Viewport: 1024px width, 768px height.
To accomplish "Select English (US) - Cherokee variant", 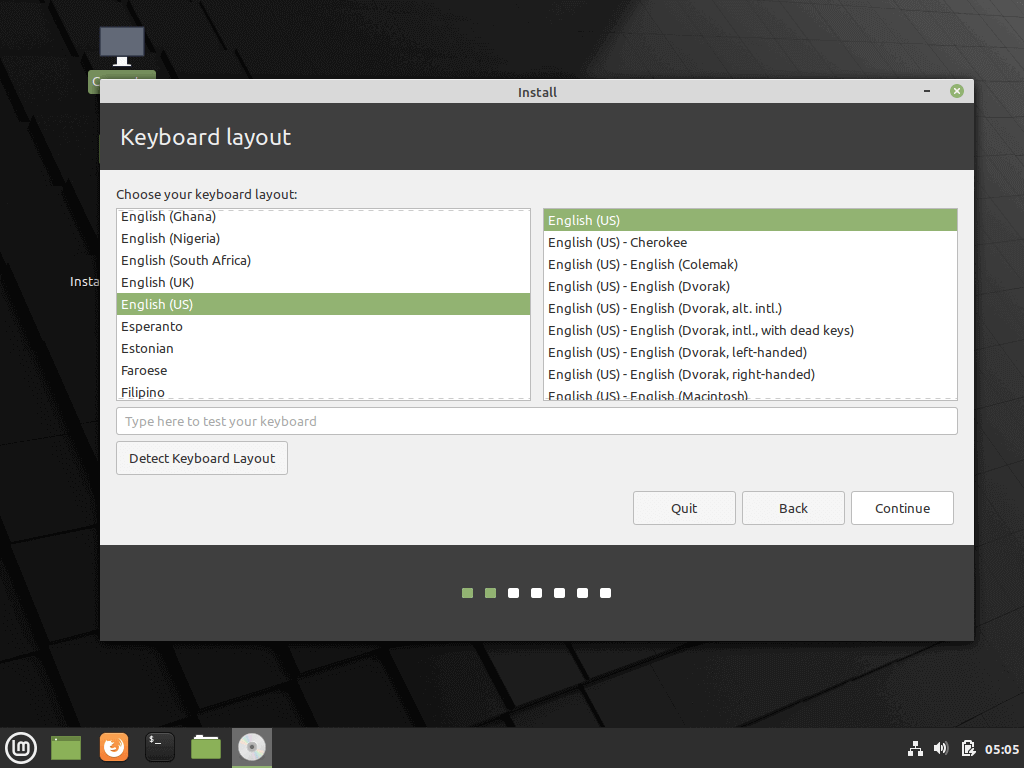I will tap(617, 242).
